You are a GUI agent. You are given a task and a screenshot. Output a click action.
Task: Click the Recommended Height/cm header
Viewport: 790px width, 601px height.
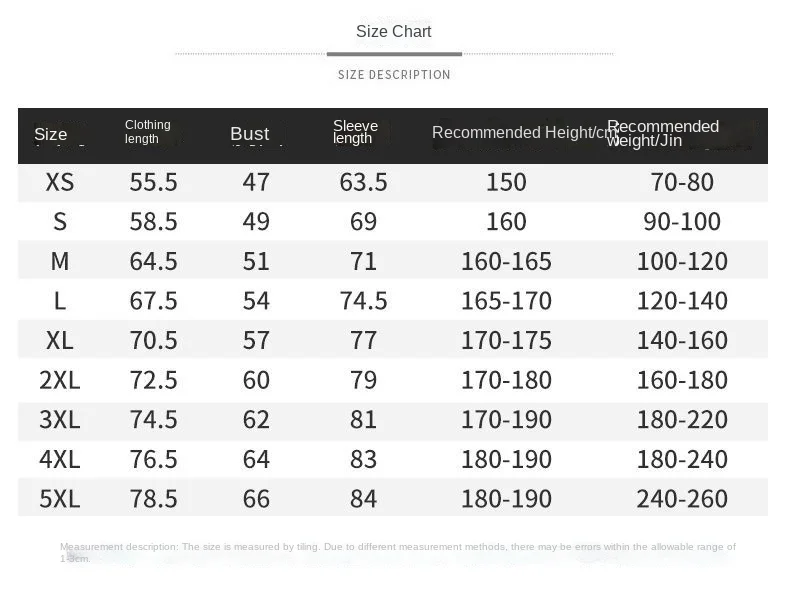tap(525, 132)
